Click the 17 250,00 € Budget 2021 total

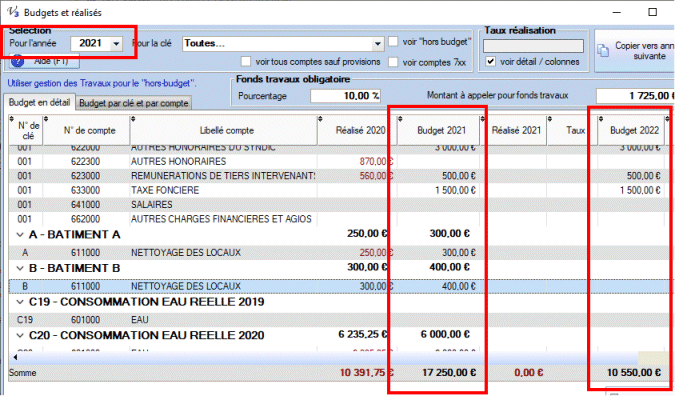(449, 373)
